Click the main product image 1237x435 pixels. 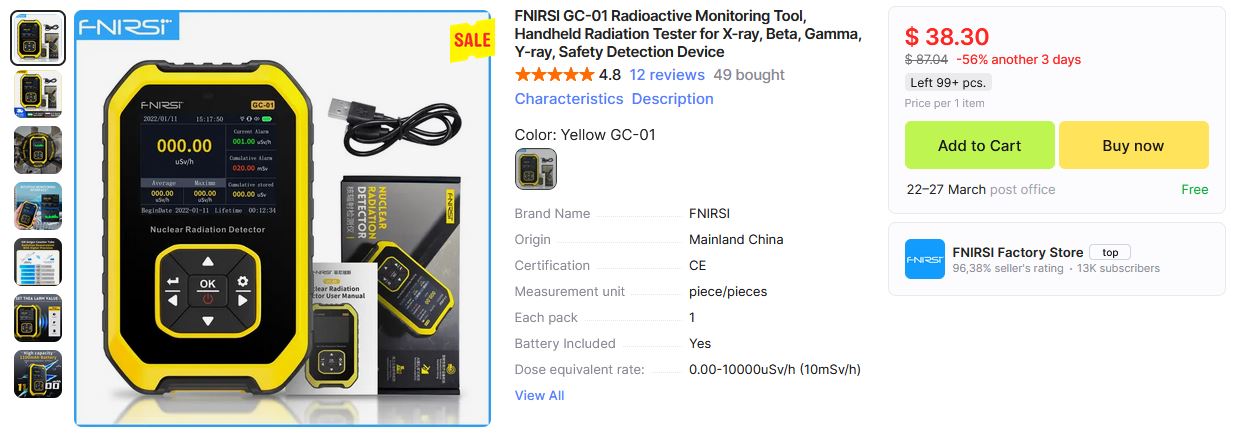click(283, 218)
